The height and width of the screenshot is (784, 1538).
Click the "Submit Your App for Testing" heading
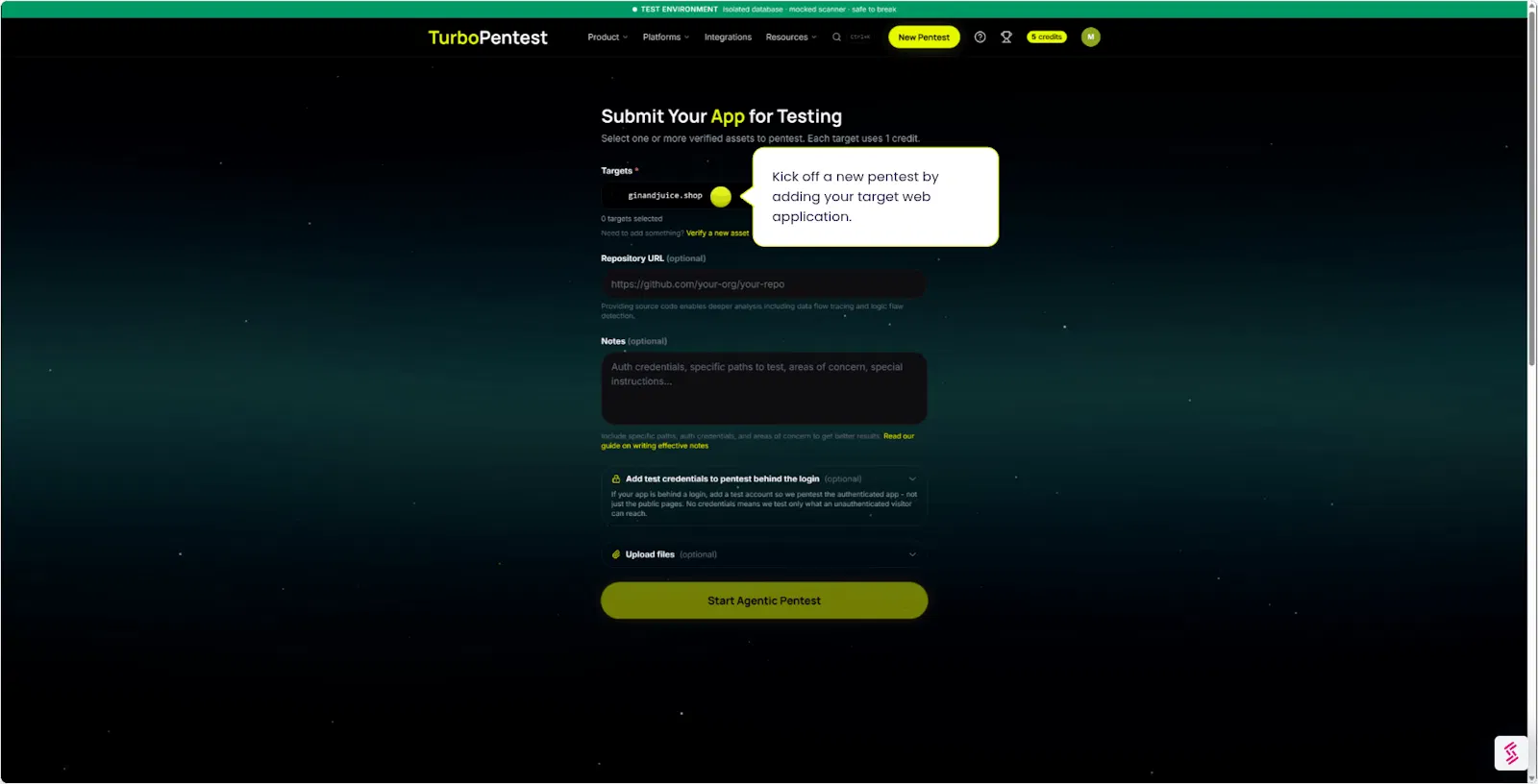pyautogui.click(x=721, y=116)
